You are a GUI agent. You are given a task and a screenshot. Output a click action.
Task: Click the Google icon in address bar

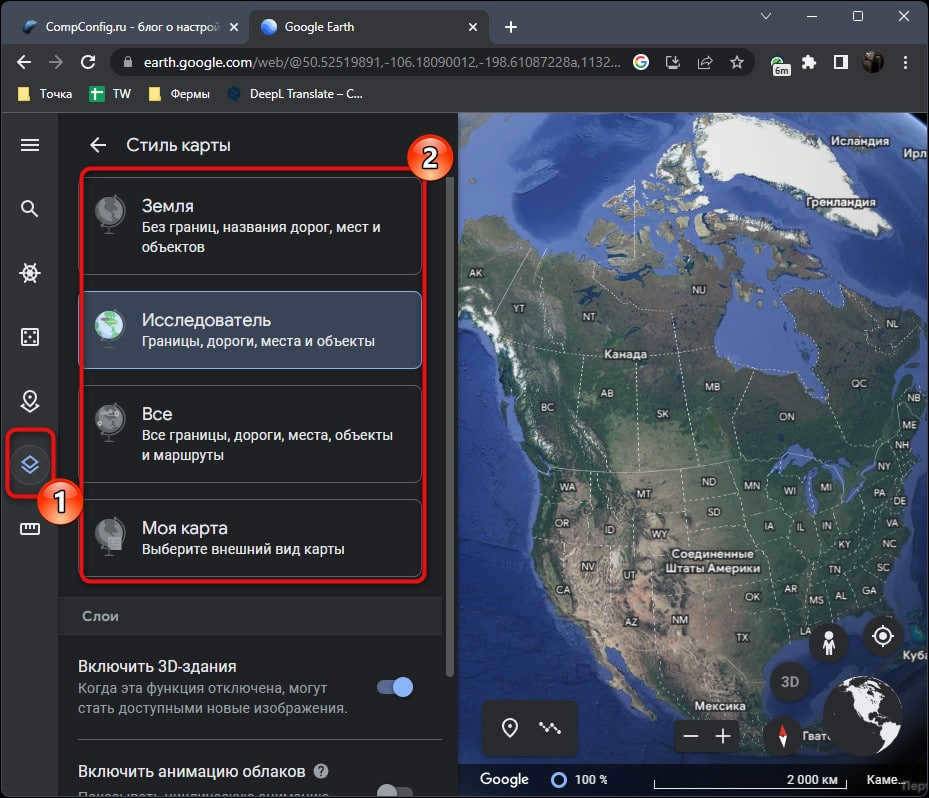640,62
